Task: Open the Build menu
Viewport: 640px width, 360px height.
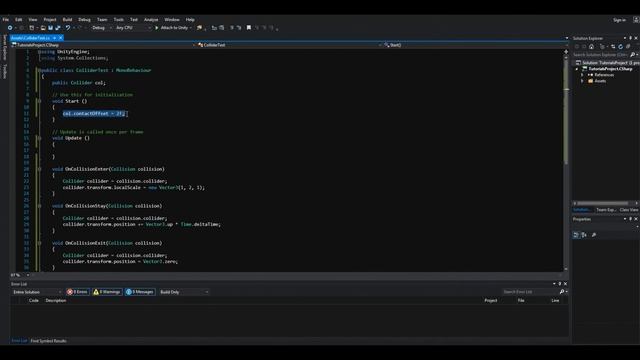Action: pyautogui.click(x=67, y=20)
